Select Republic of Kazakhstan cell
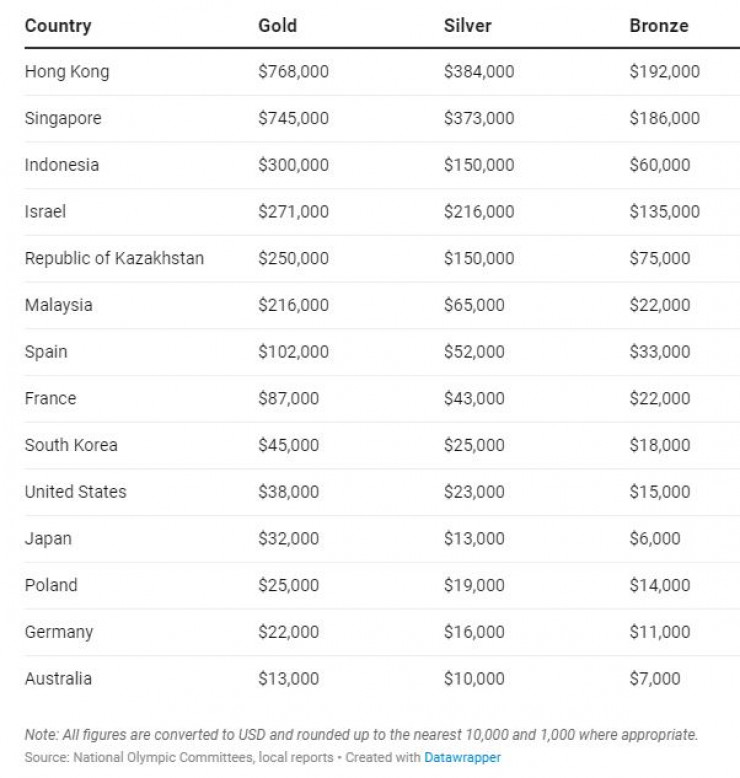The height and width of the screenshot is (778, 740). [x=114, y=258]
